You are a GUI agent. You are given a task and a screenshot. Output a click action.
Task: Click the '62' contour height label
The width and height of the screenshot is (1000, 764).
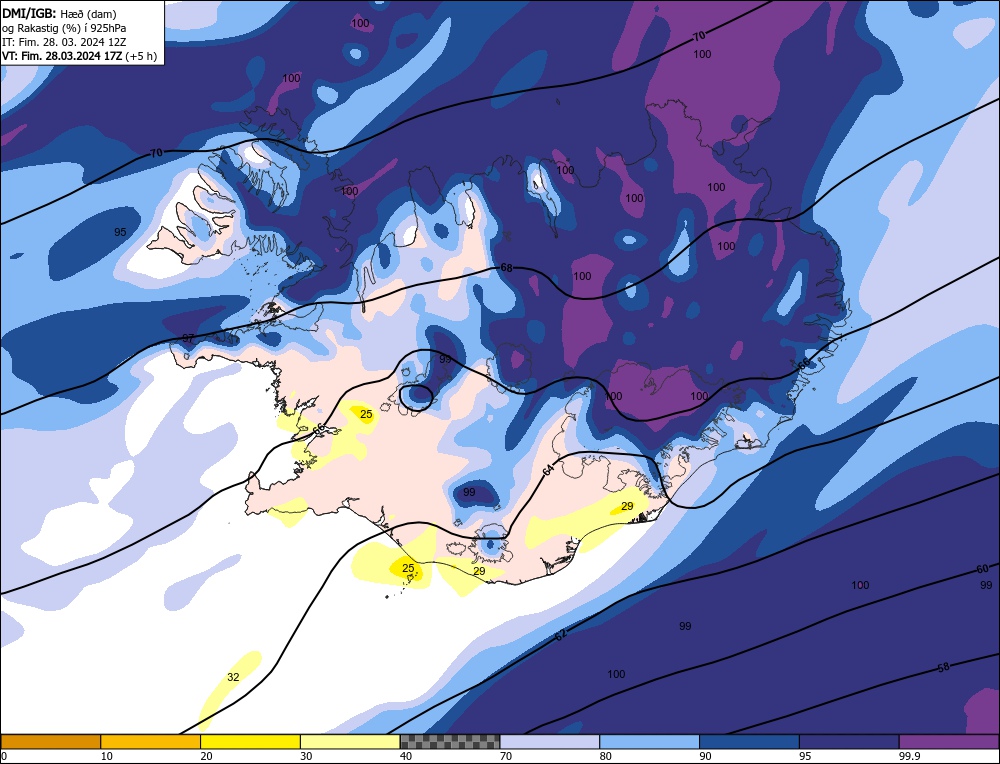coord(561,635)
